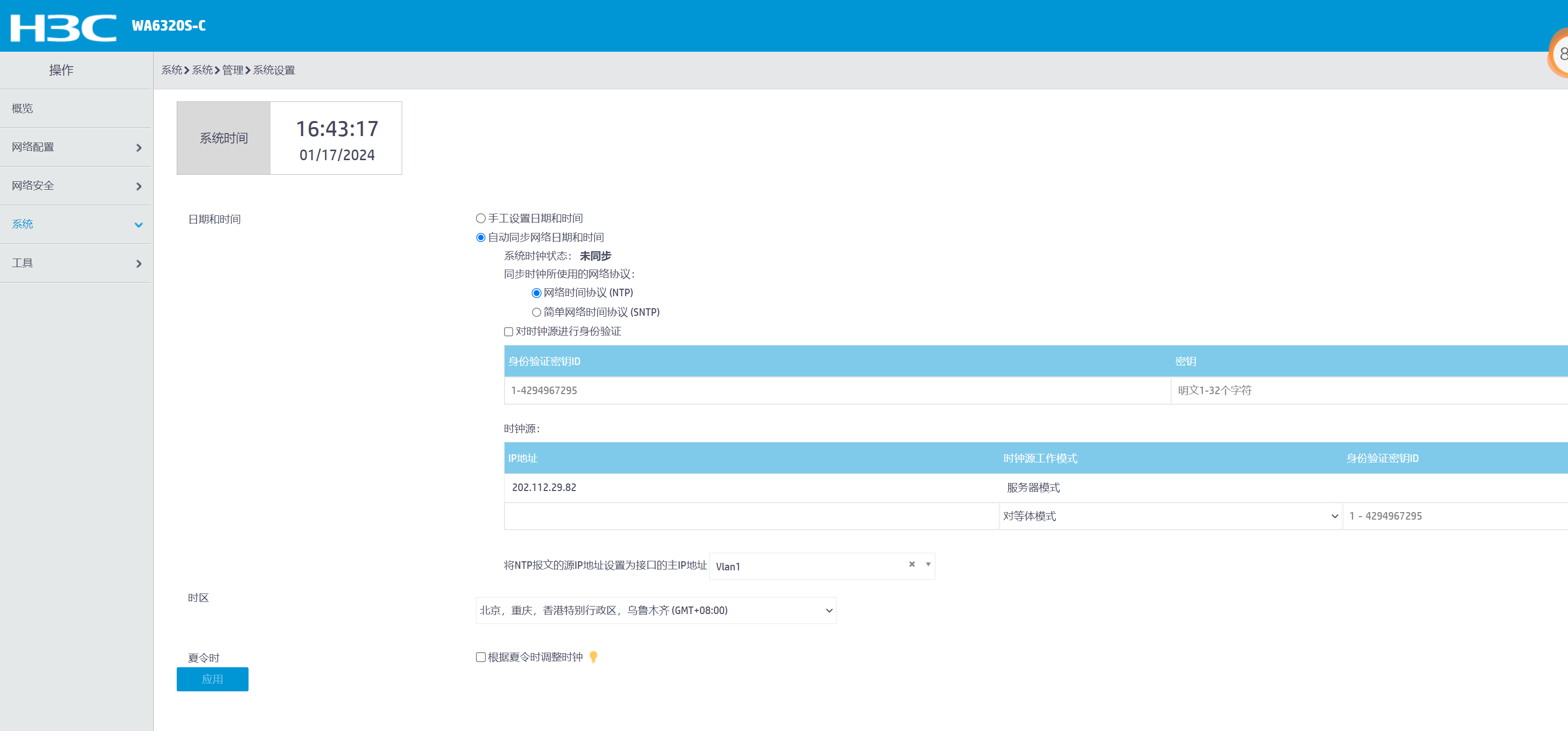Open the 对等体模式 clock mode dropdown
The width and height of the screenshot is (1568, 731).
pyautogui.click(x=1170, y=516)
